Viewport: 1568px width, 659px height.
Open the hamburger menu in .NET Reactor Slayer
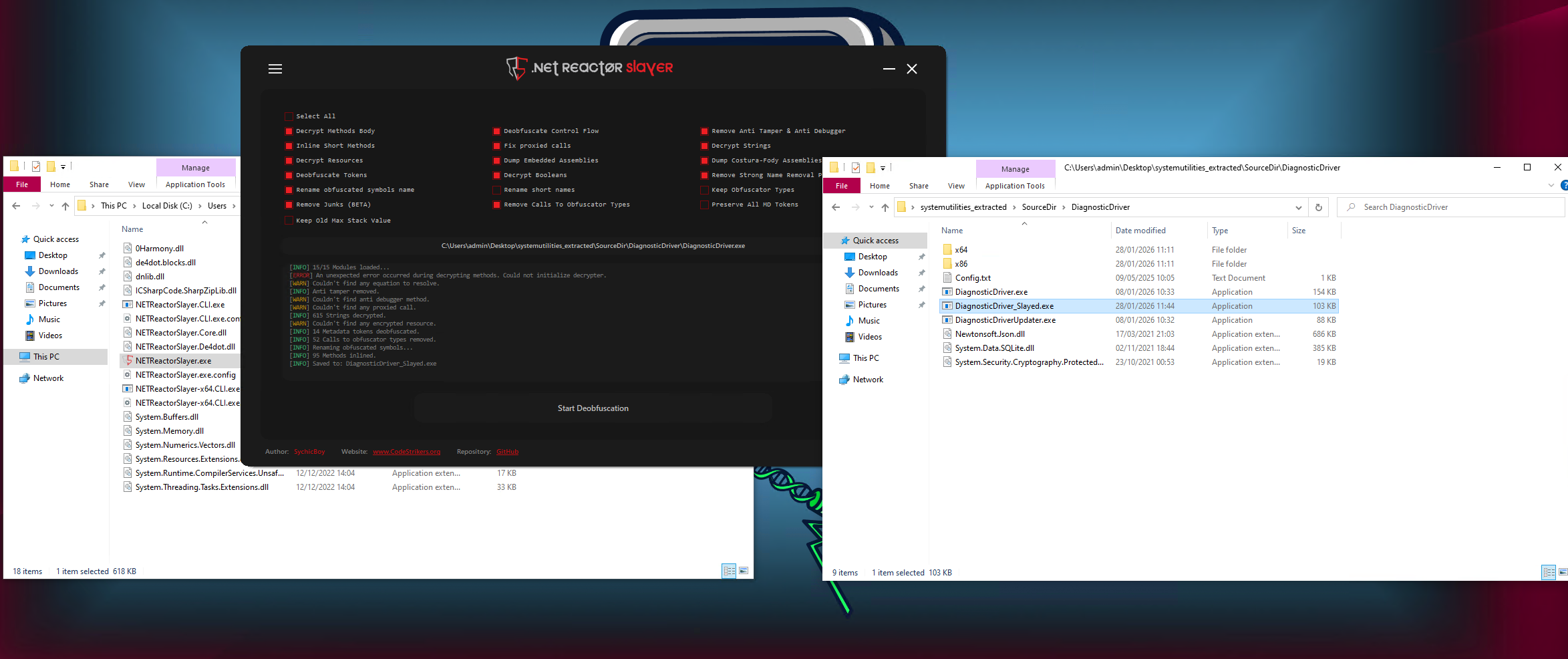(x=275, y=69)
